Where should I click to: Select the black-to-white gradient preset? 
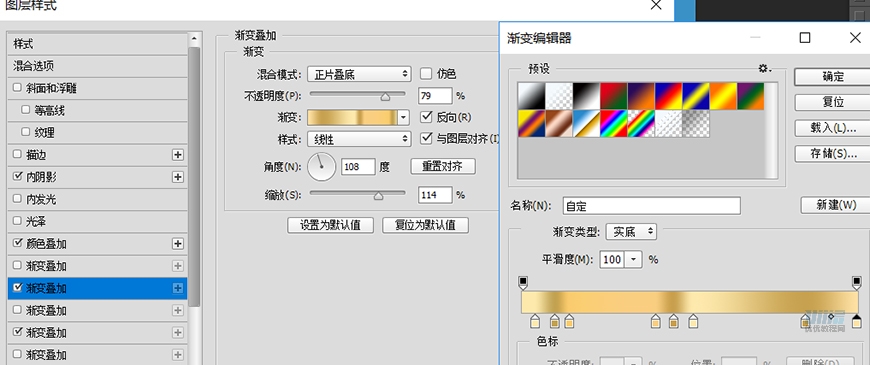586,97
